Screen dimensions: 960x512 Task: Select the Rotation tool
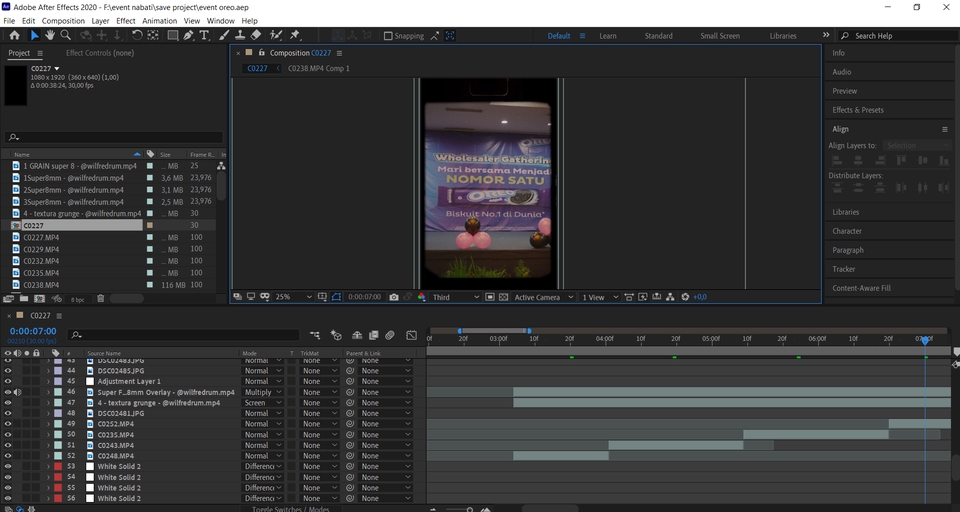(x=137, y=36)
